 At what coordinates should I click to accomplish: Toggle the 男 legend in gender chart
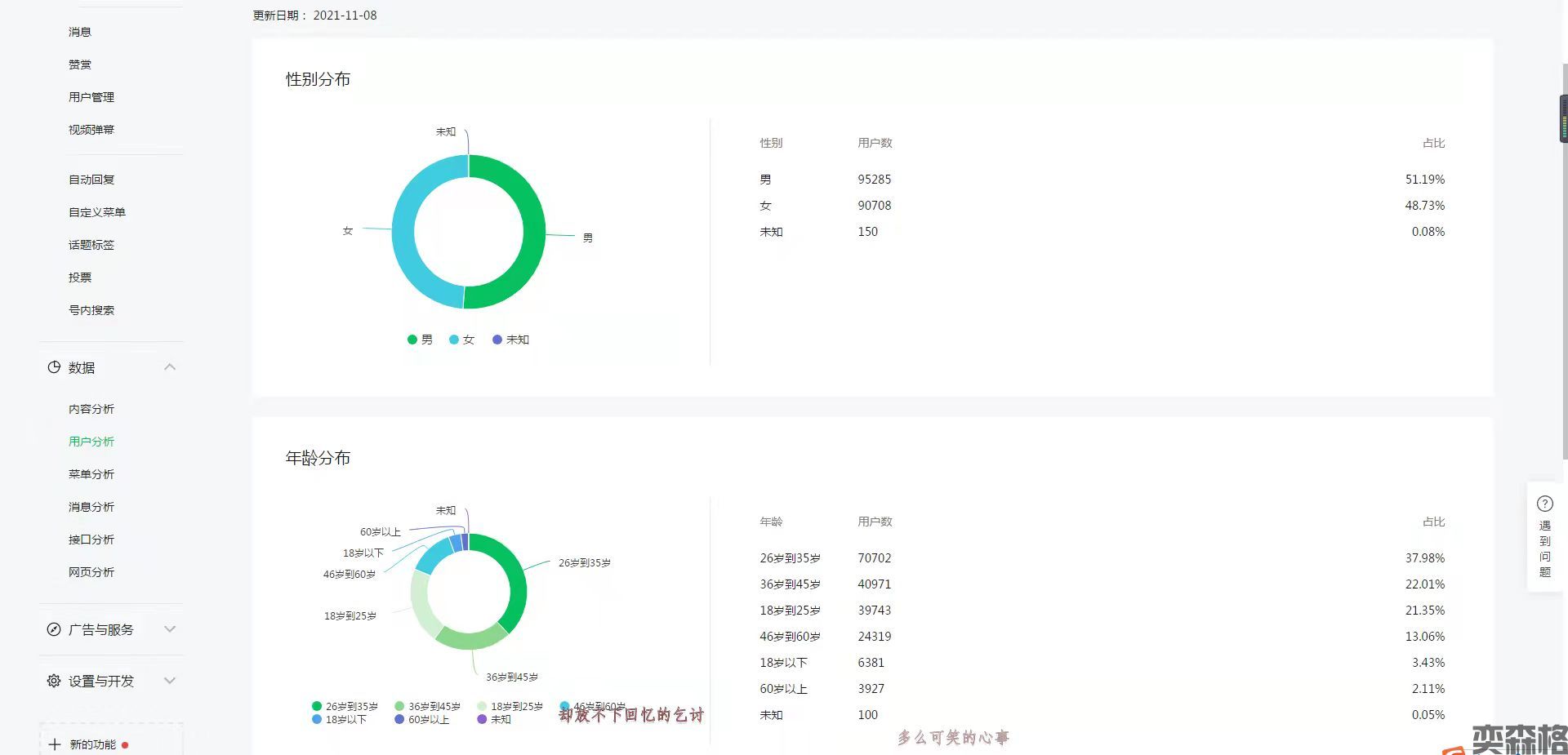pyautogui.click(x=420, y=340)
